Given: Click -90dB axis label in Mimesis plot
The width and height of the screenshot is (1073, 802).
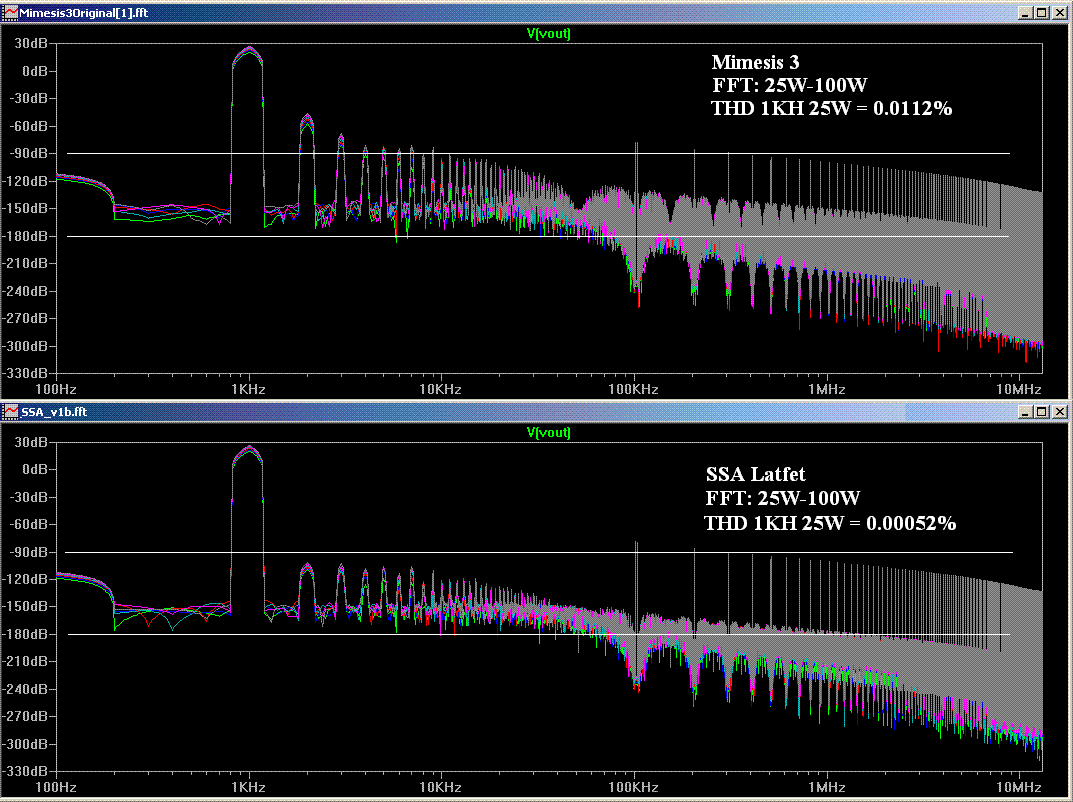Looking at the screenshot, I should (x=28, y=153).
